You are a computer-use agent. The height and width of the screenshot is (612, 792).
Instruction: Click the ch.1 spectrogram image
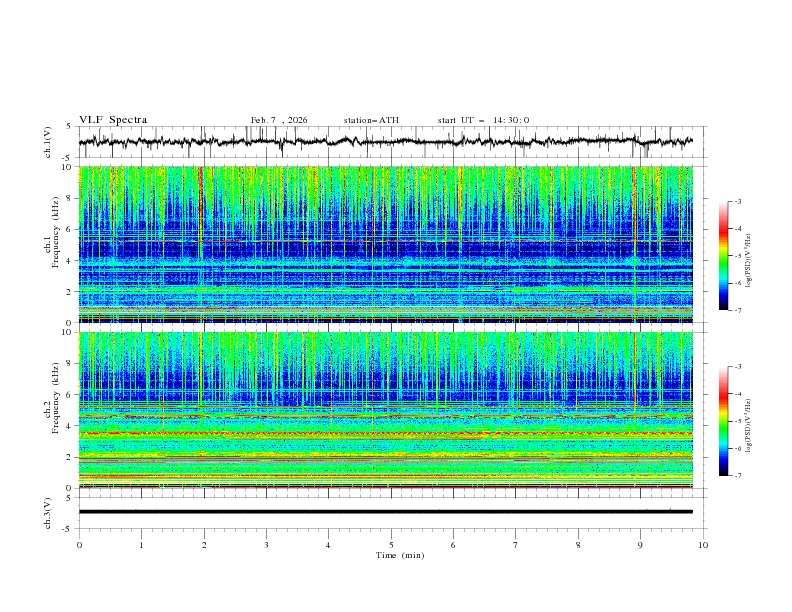386,244
